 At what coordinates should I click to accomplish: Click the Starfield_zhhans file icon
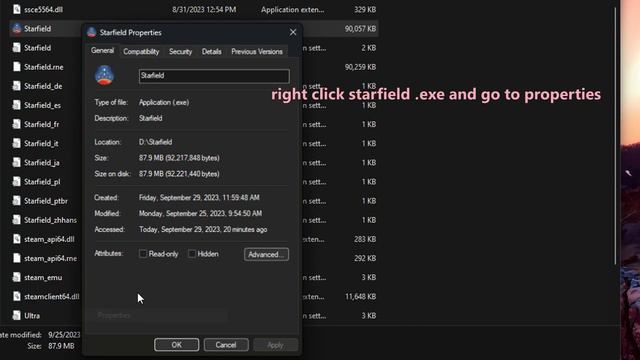(x=16, y=220)
